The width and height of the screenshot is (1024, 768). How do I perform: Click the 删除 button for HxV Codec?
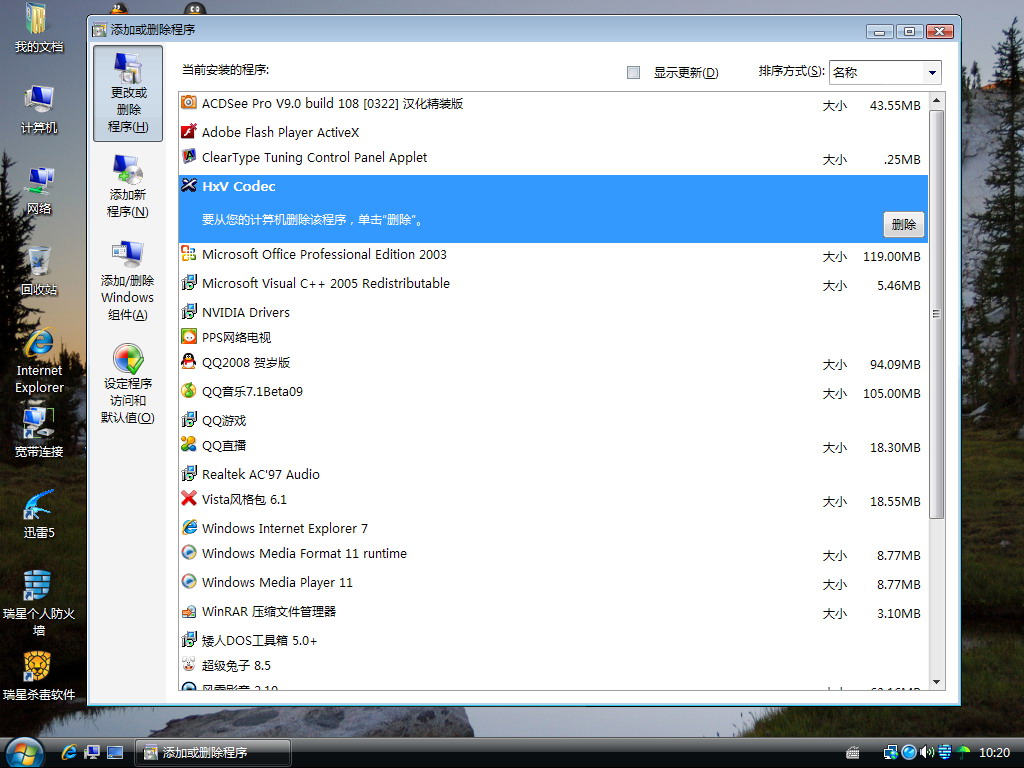click(903, 224)
